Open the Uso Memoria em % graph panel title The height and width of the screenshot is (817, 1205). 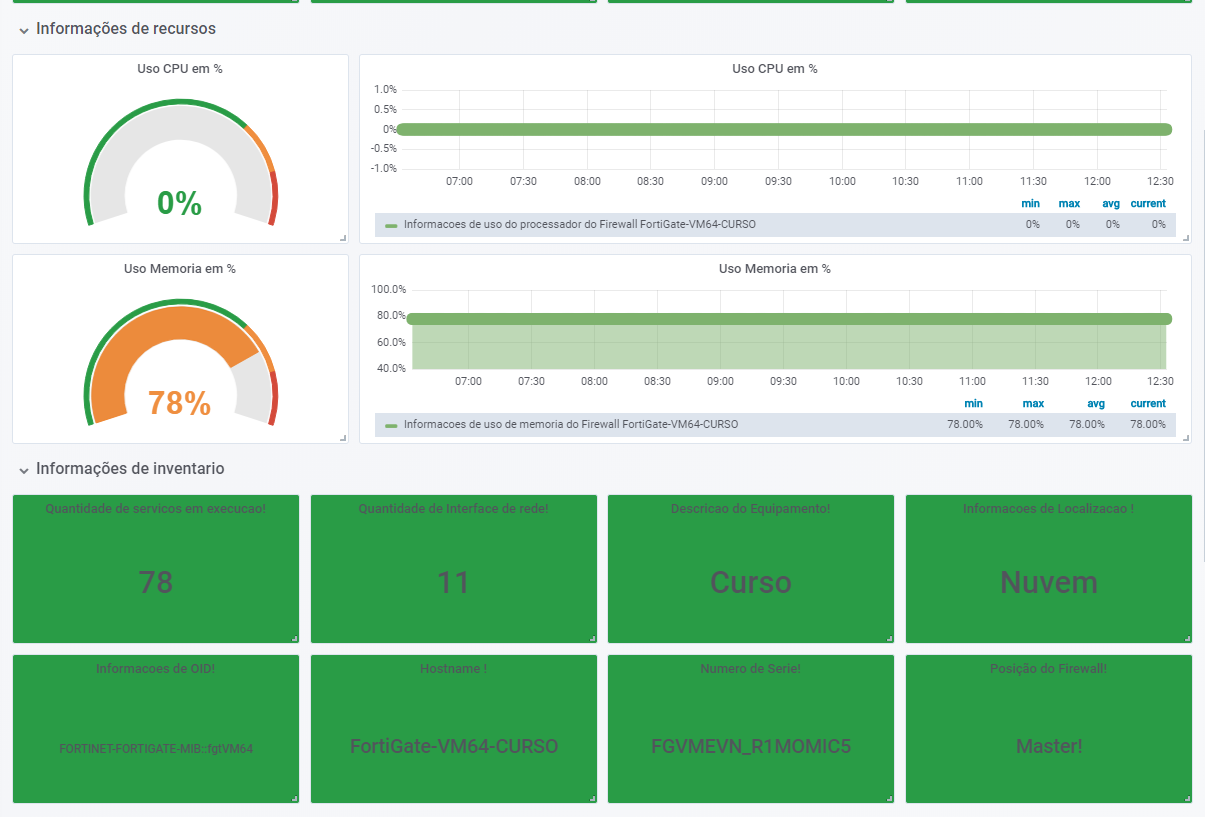775,269
